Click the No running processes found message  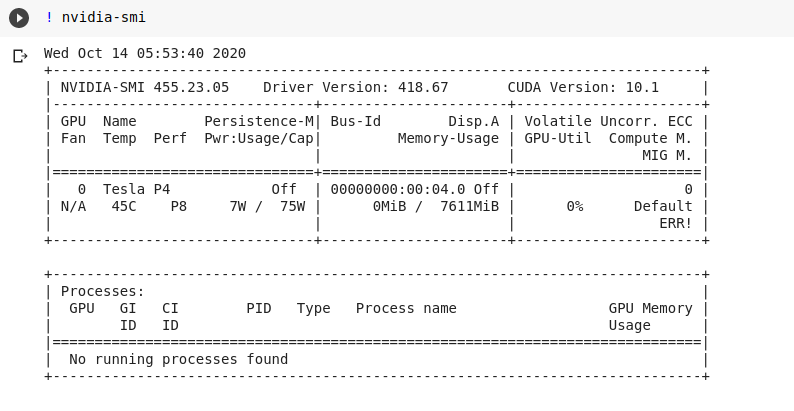[x=178, y=359]
